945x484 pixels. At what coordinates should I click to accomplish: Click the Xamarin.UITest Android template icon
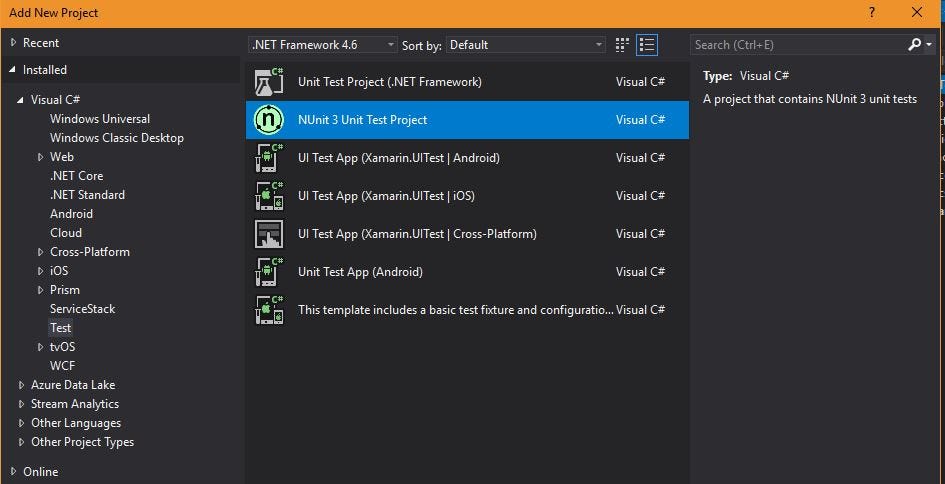270,158
